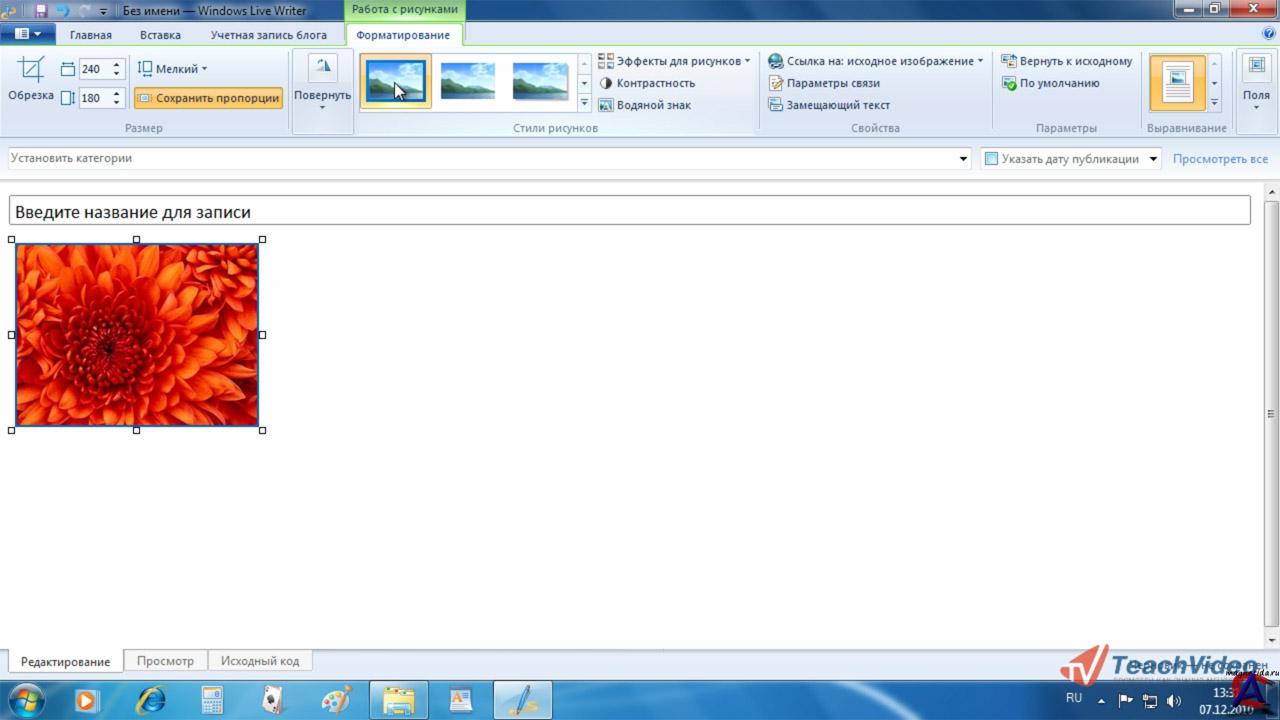
Task: Set as default (По умолчанию)
Action: tap(1051, 83)
